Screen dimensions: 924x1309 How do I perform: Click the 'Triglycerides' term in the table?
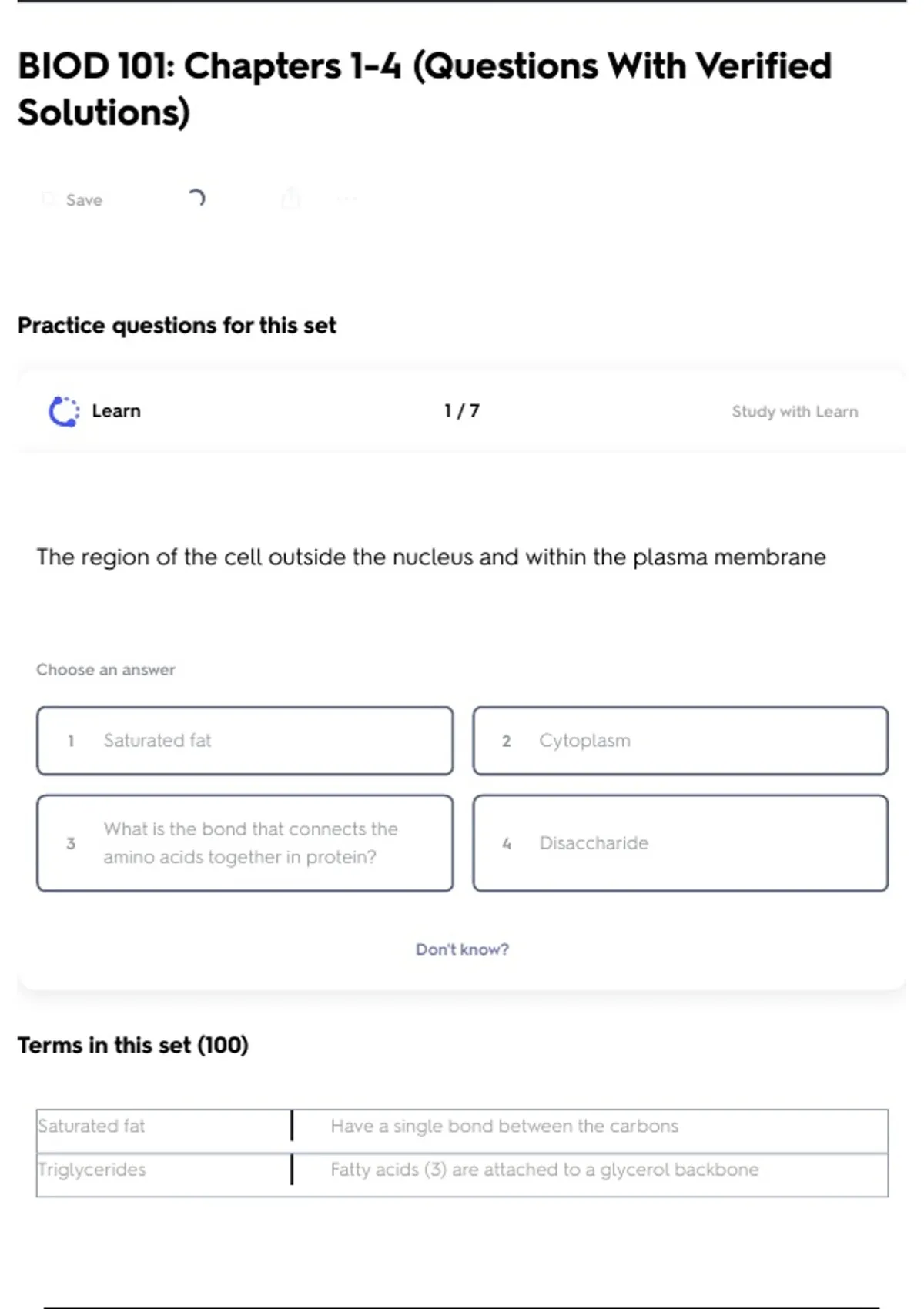92,1170
